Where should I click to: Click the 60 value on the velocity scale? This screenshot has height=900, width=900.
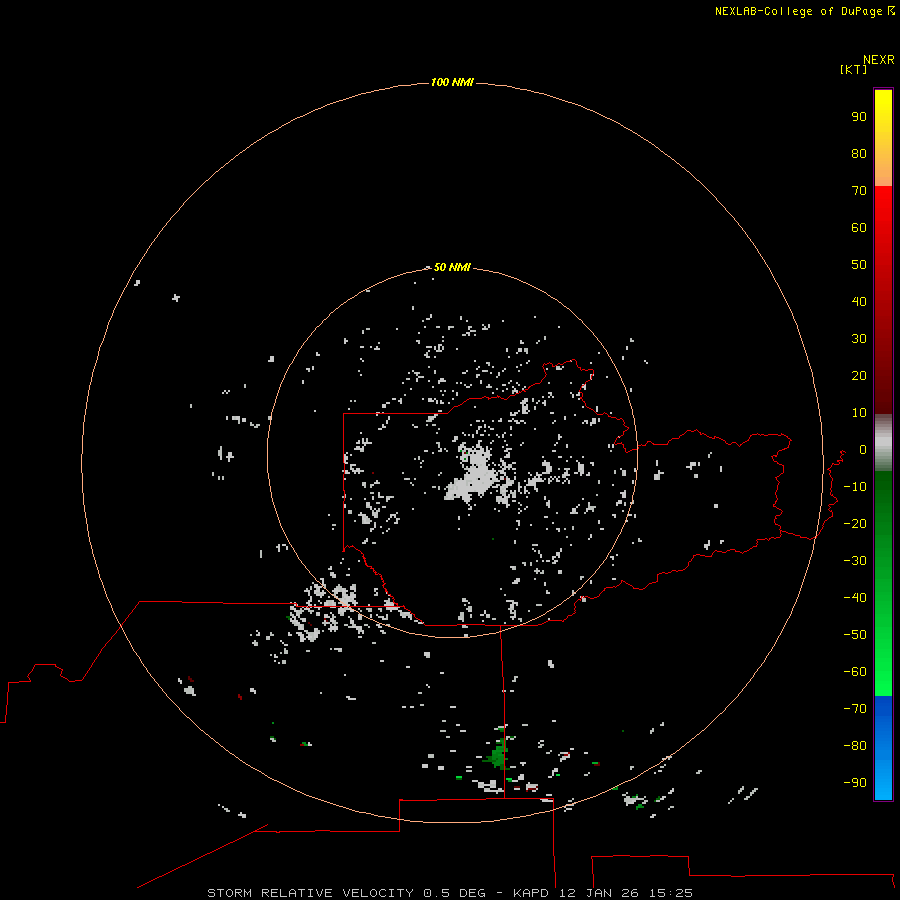[x=859, y=228]
